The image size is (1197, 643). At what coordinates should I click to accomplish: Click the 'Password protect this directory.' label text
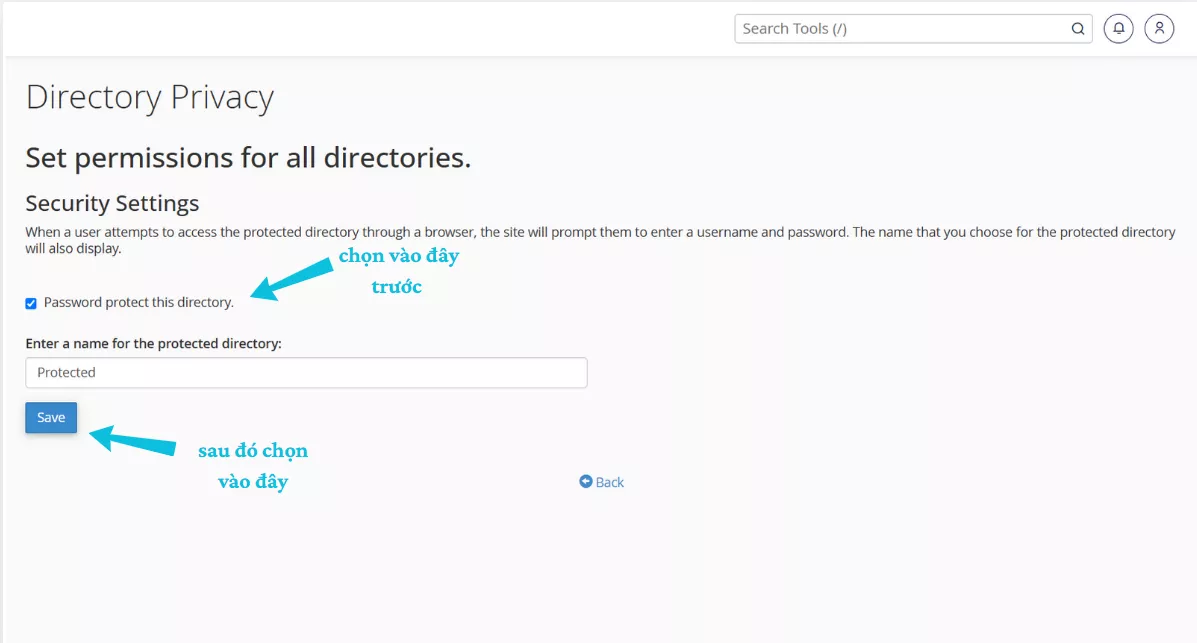pyautogui.click(x=138, y=302)
